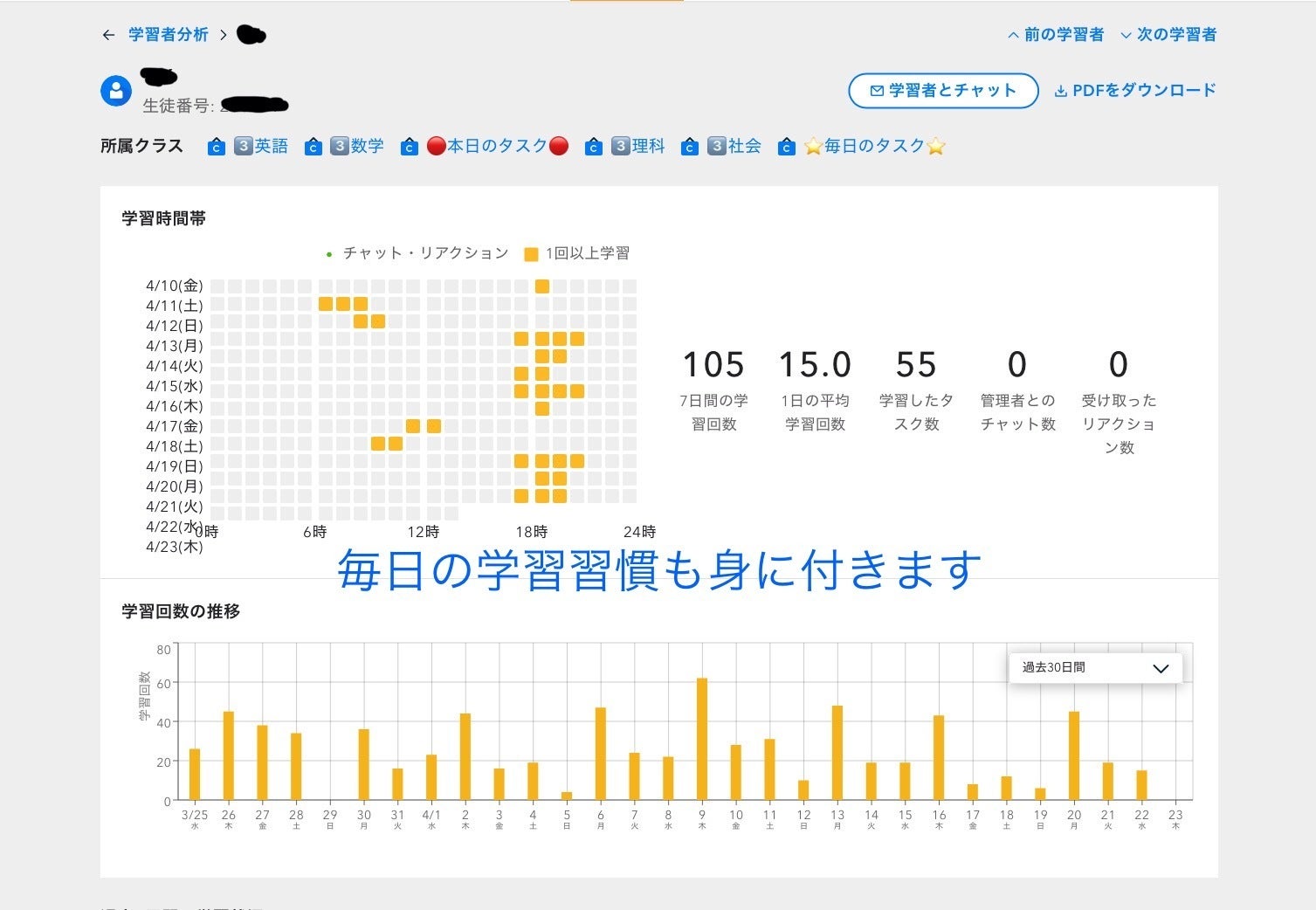Toggle チャット・リアクション legend item
Image resolution: width=1316 pixels, height=910 pixels.
click(x=417, y=253)
